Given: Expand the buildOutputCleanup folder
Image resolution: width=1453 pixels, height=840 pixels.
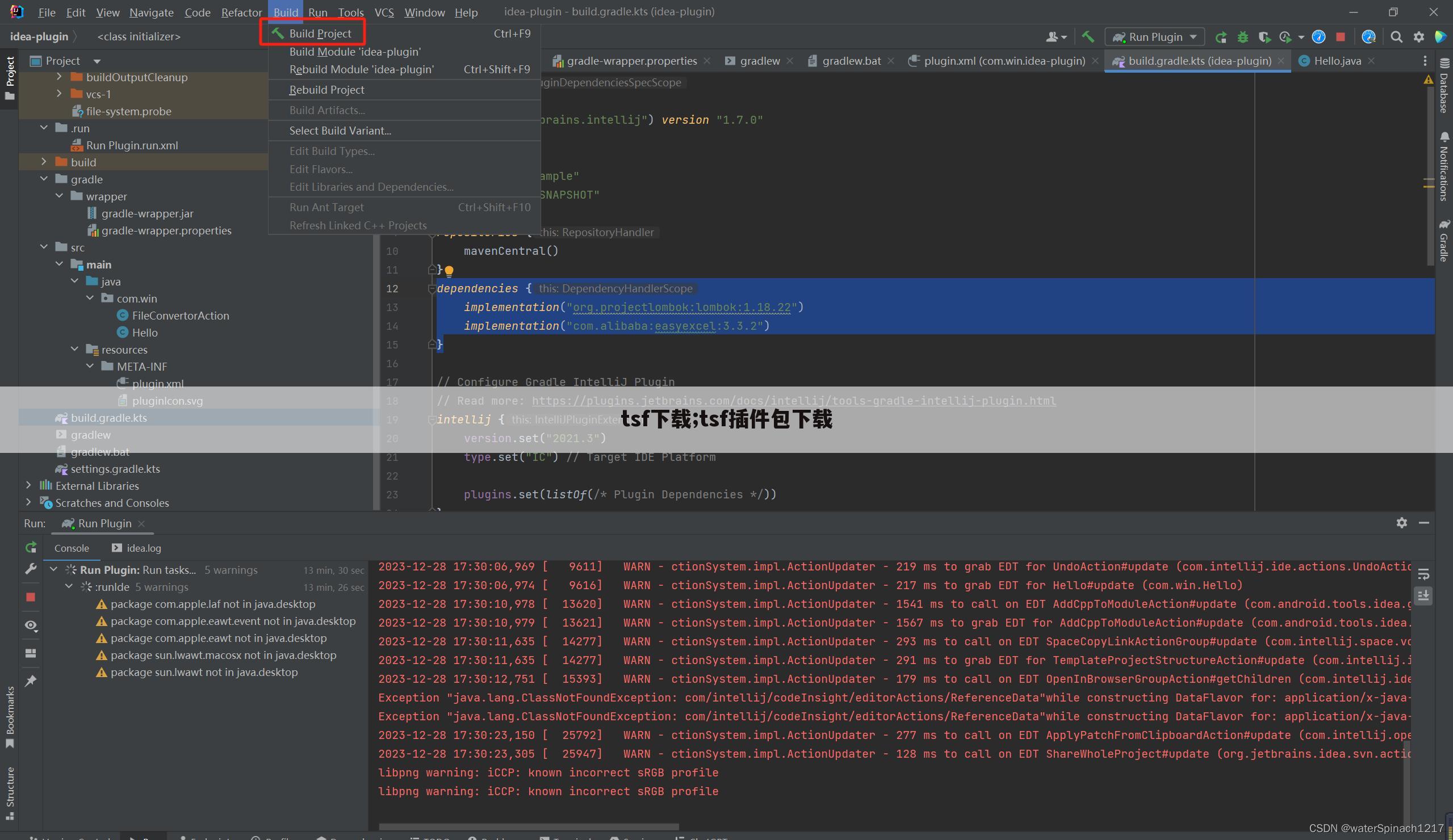Looking at the screenshot, I should click(x=59, y=77).
